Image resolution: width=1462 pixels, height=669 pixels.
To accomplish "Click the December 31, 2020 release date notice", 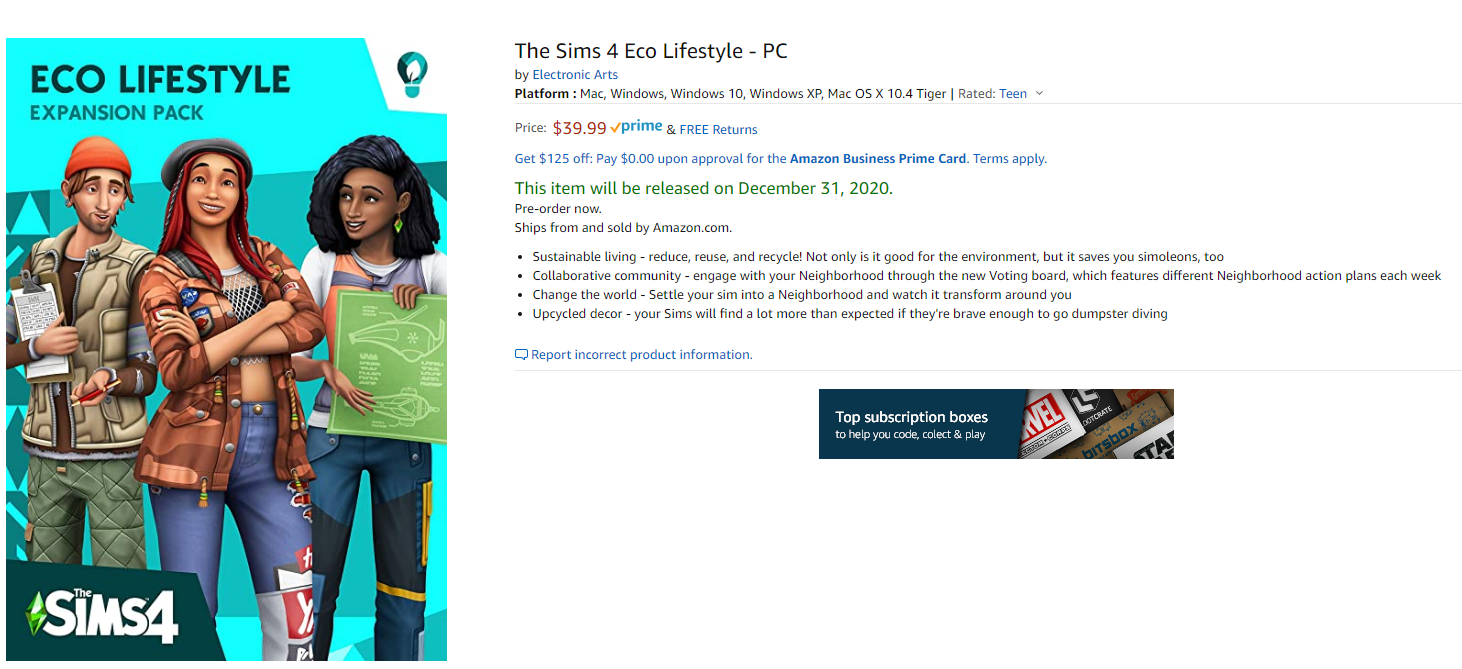I will click(703, 188).
